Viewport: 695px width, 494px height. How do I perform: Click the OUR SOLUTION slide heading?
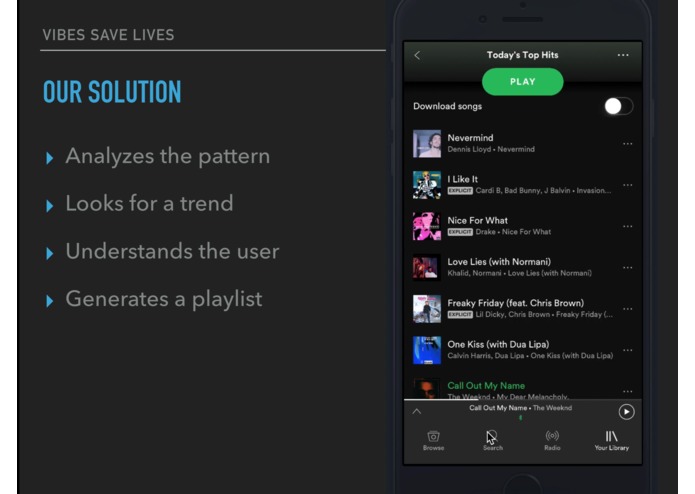coord(112,92)
